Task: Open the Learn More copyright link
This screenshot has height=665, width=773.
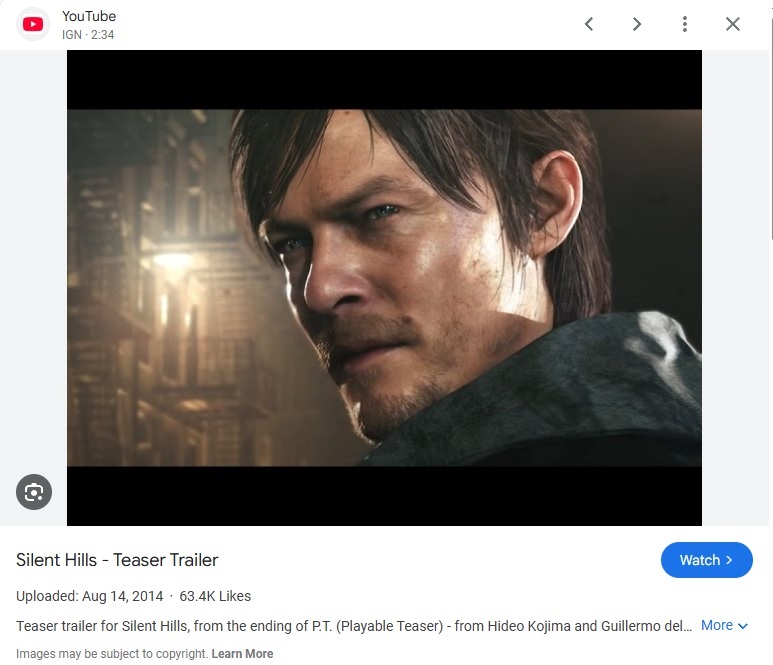Action: (242, 653)
